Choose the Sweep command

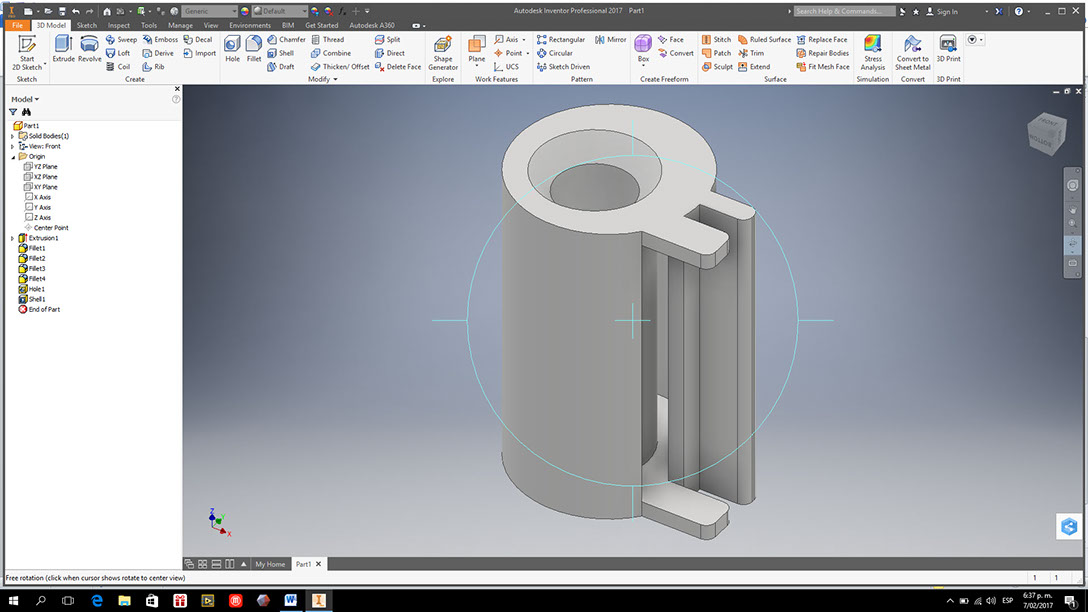121,40
